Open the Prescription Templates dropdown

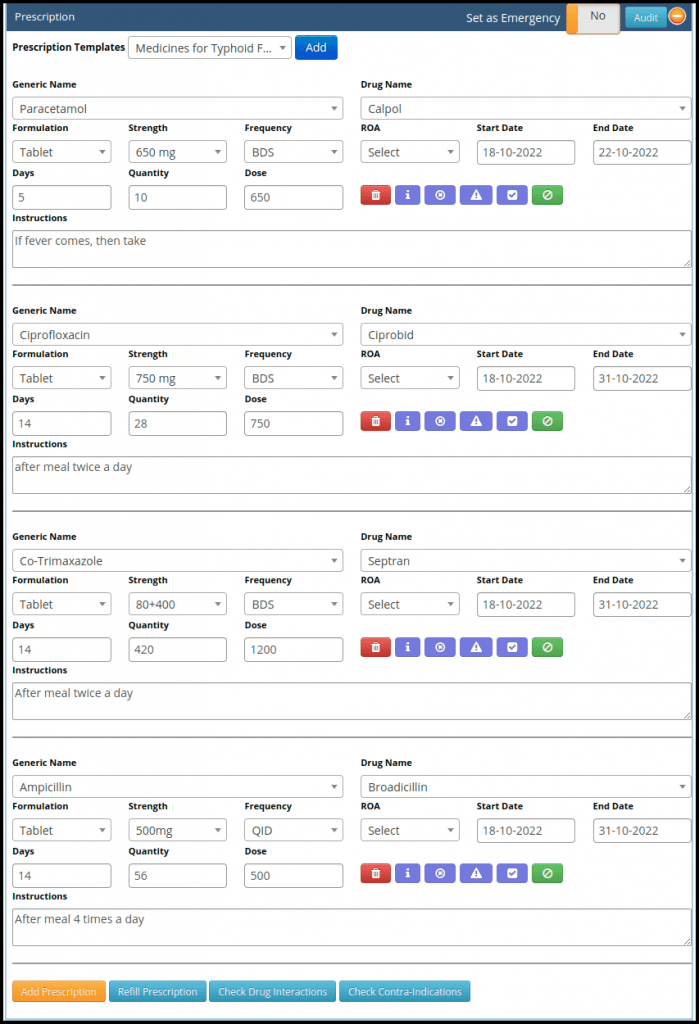210,47
